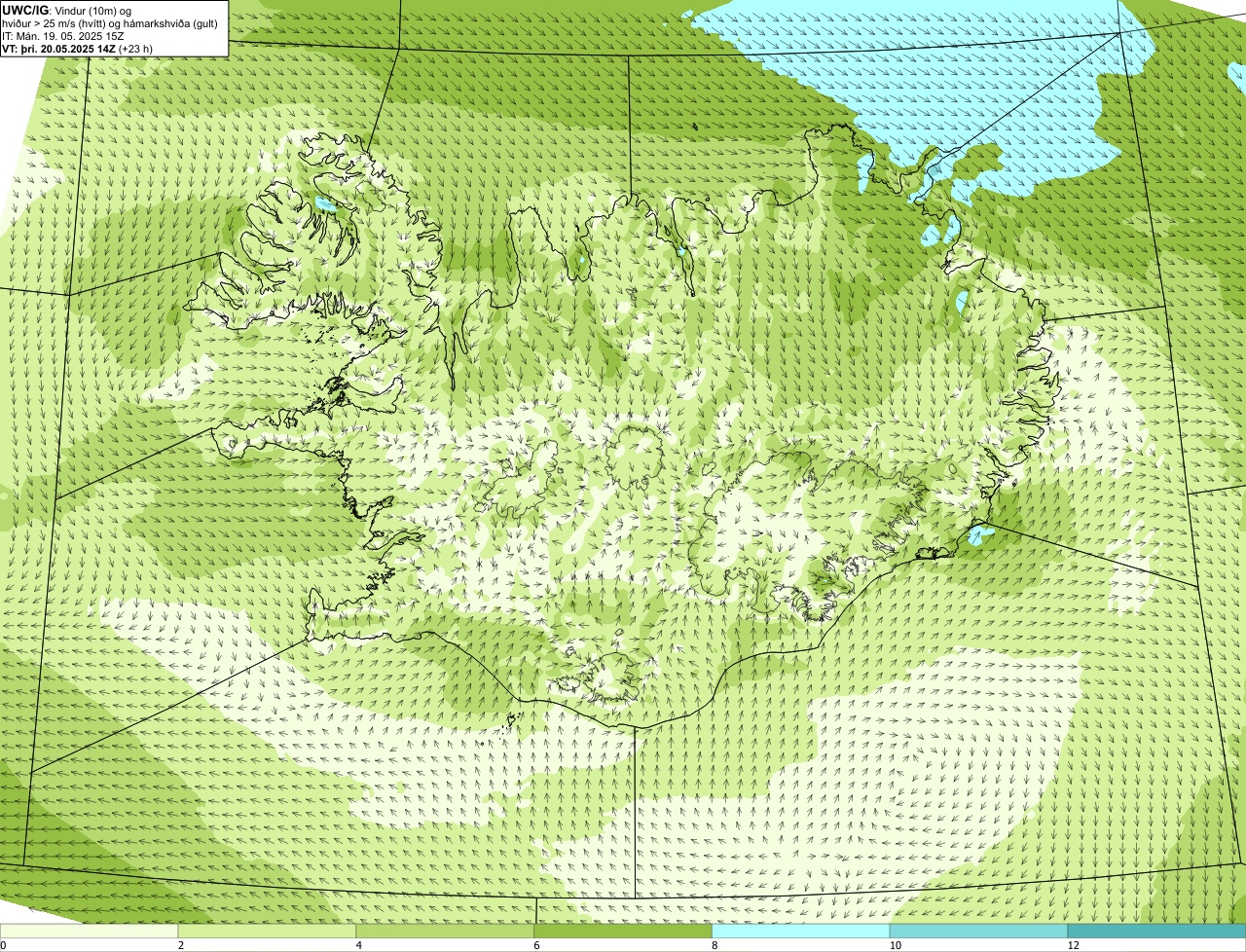
Task: Click the title line 'UWC/IG: Vindur (10m) og'
Action: [66, 11]
